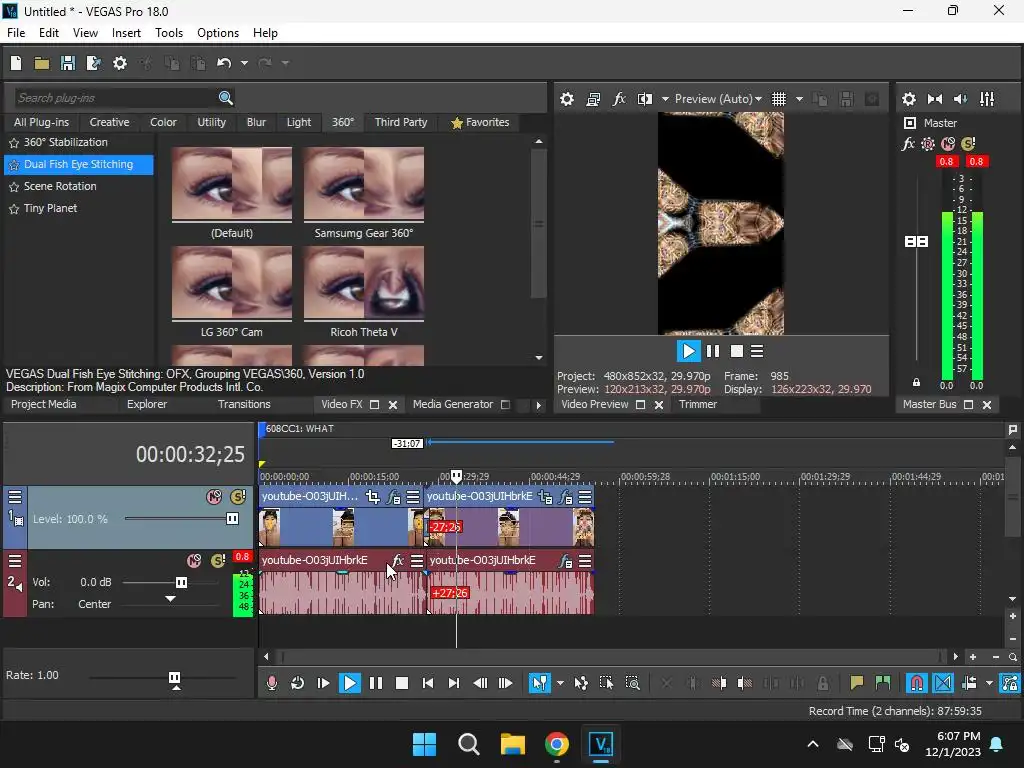Open Video Preview properties gear icon
Image resolution: width=1024 pixels, height=768 pixels.
point(567,99)
